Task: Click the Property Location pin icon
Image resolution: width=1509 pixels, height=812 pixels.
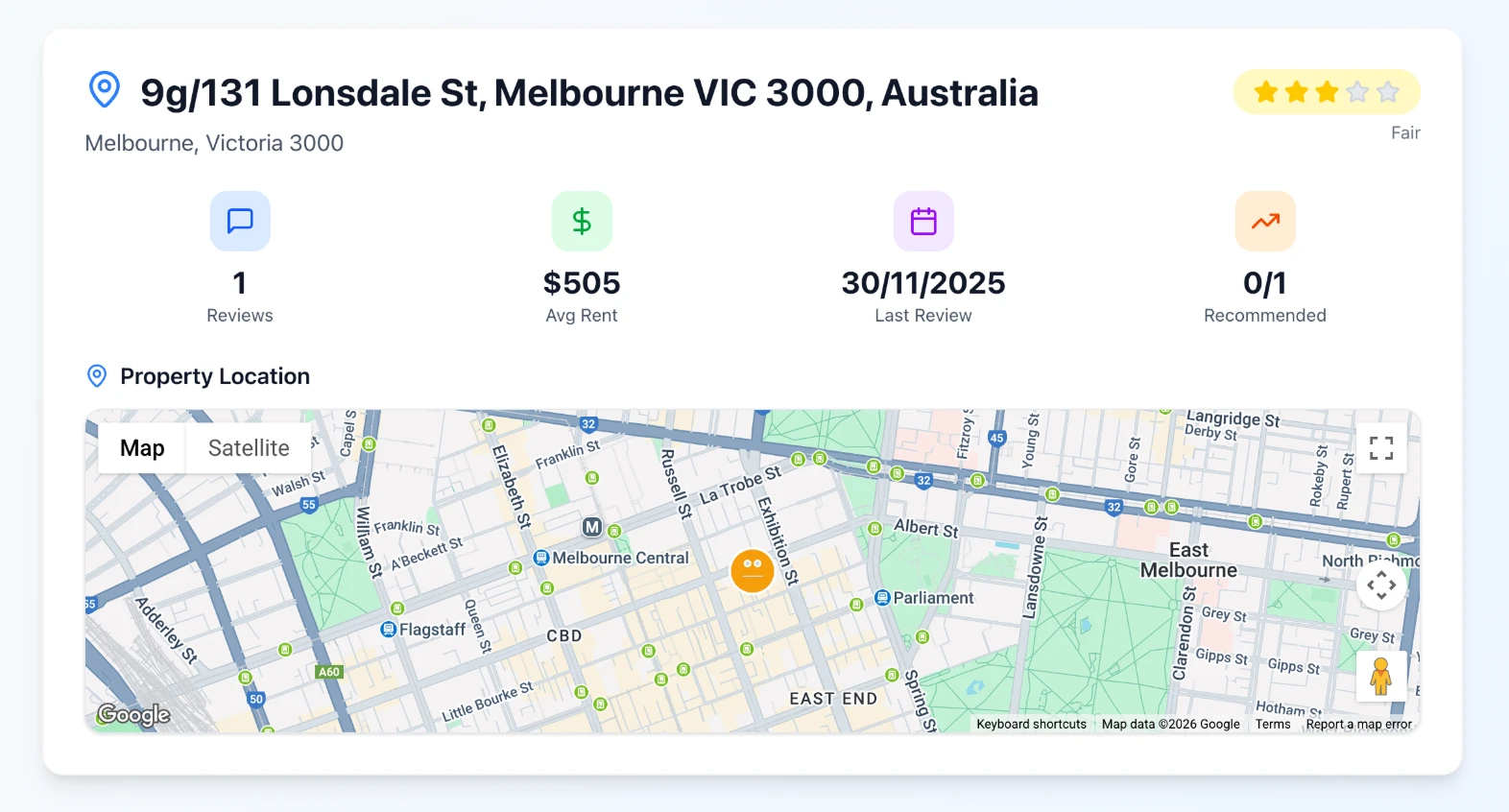Action: pyautogui.click(x=97, y=376)
